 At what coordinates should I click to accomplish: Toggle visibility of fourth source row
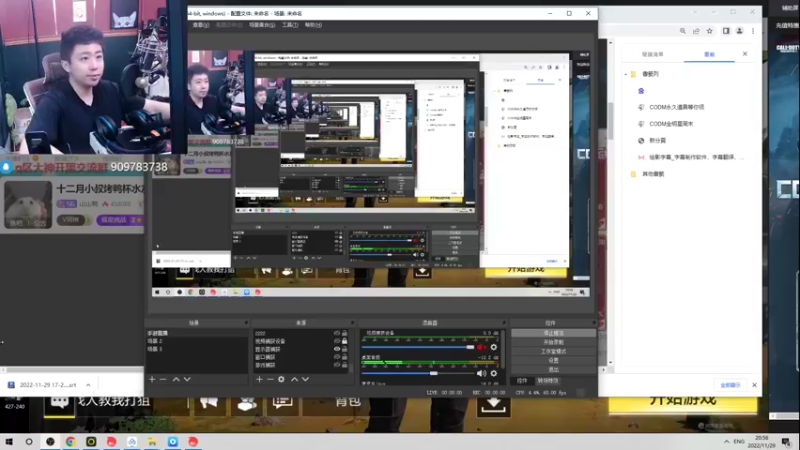coord(337,357)
